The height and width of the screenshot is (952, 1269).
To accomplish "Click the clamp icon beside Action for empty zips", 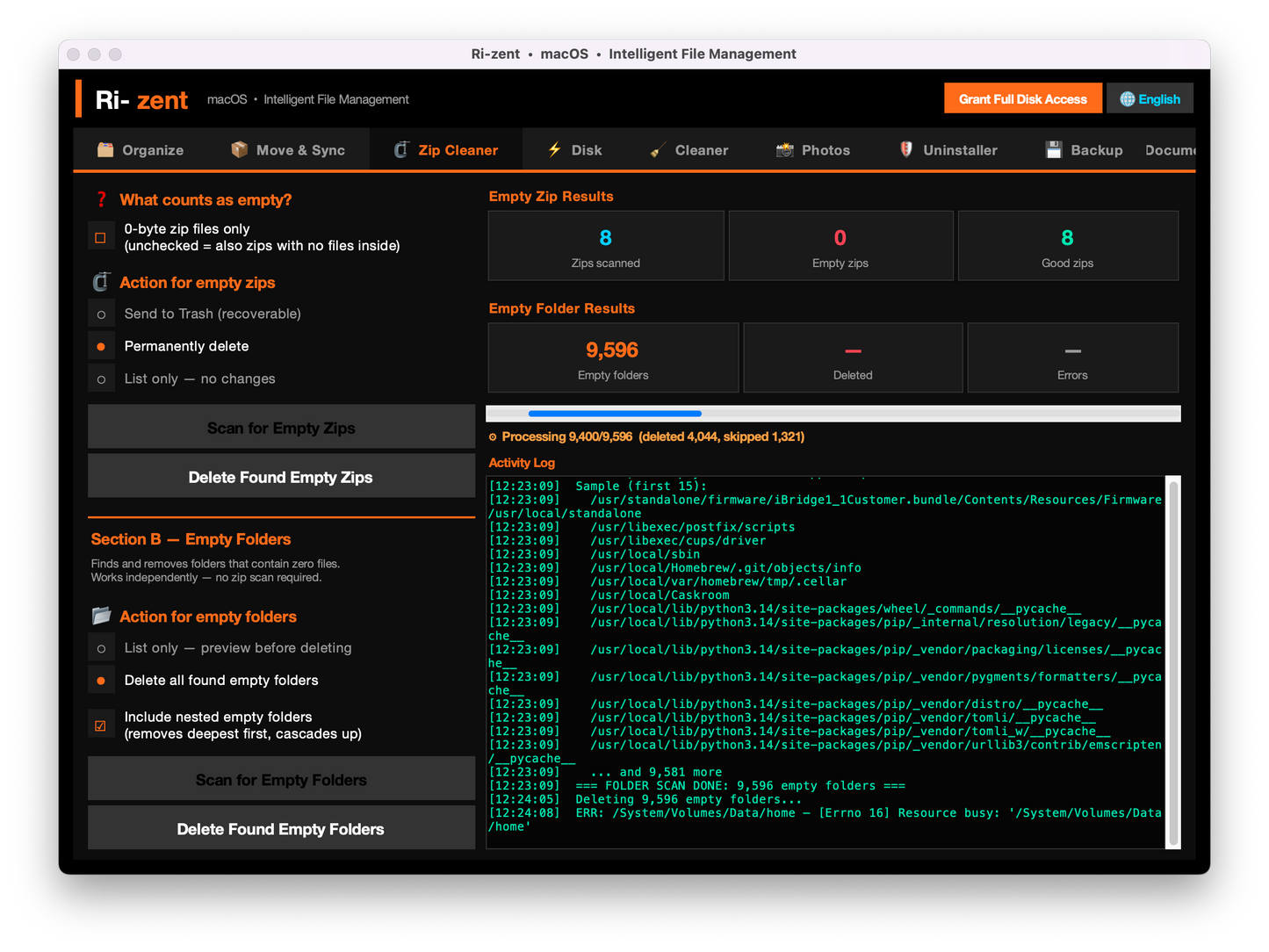I will [101, 282].
